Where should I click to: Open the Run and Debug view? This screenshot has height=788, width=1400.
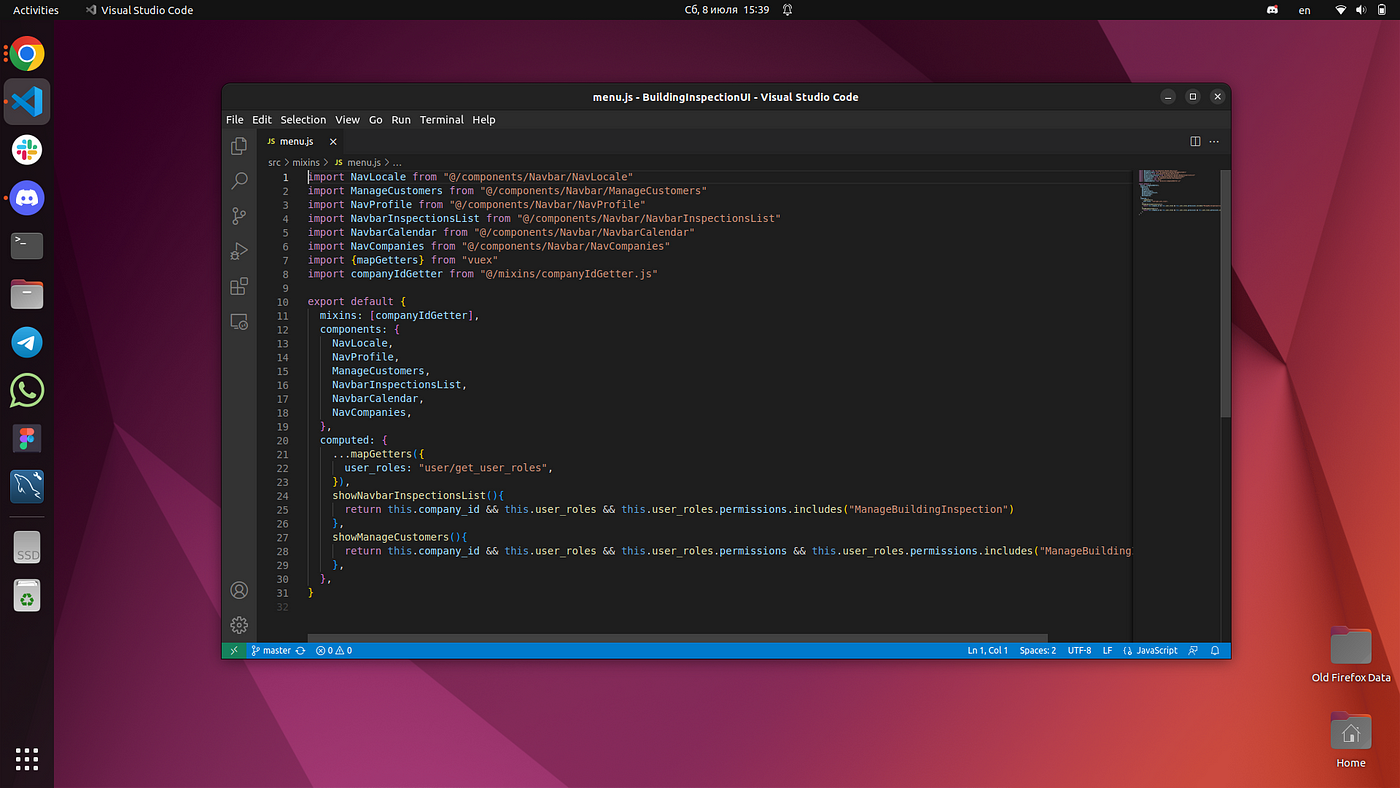239,251
